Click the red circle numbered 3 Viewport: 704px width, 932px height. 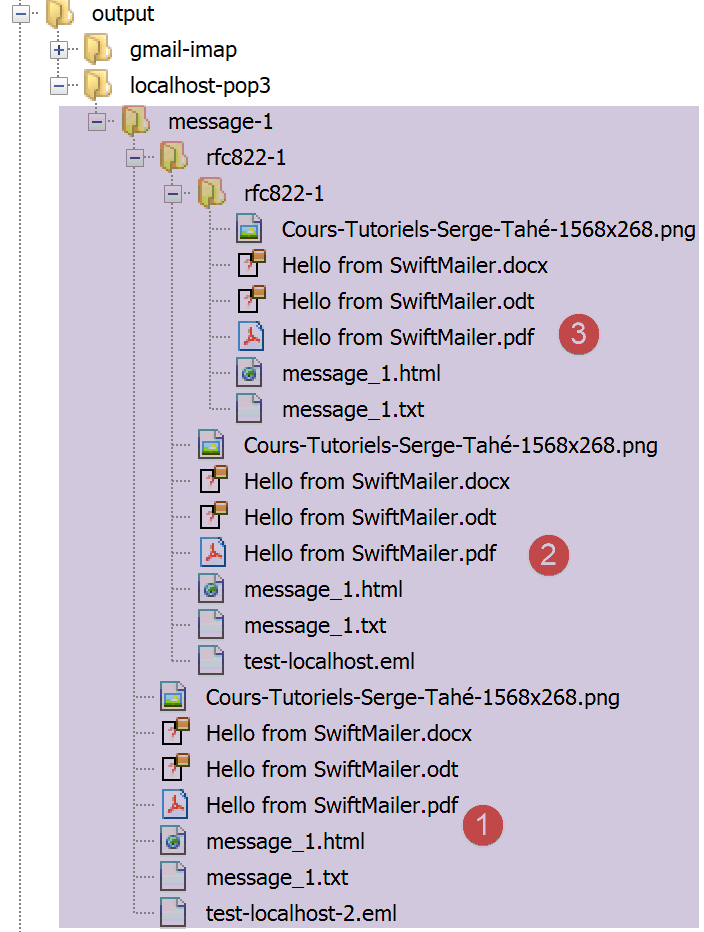pyautogui.click(x=578, y=335)
